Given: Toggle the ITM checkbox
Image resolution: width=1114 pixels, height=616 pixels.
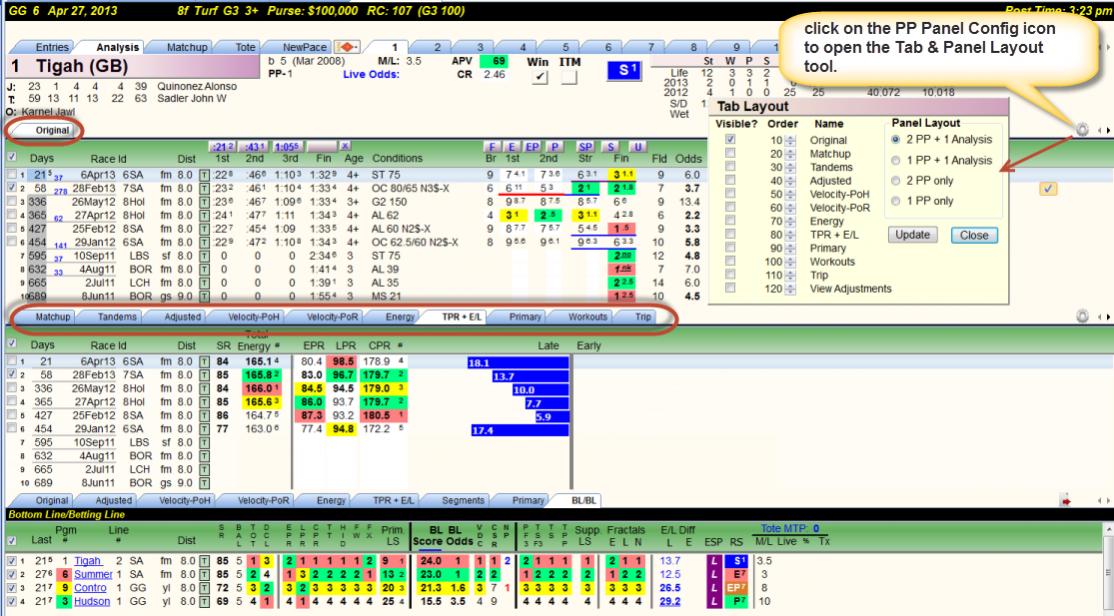Looking at the screenshot, I should click(568, 77).
